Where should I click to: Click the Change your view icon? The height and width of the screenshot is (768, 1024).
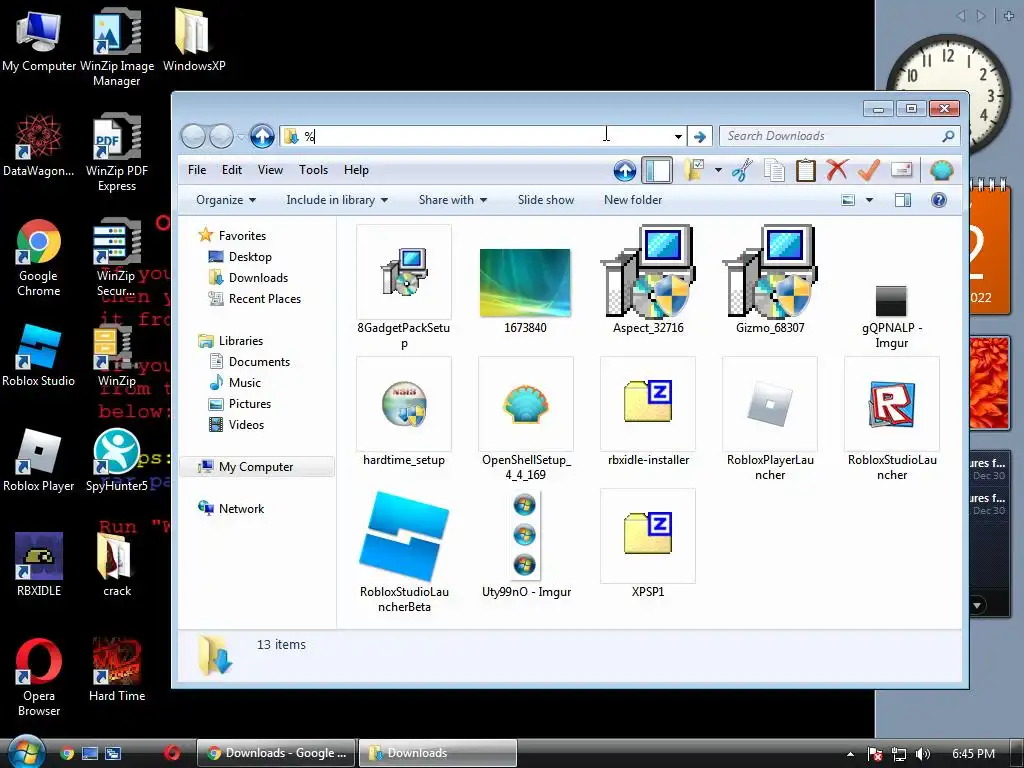(x=848, y=200)
